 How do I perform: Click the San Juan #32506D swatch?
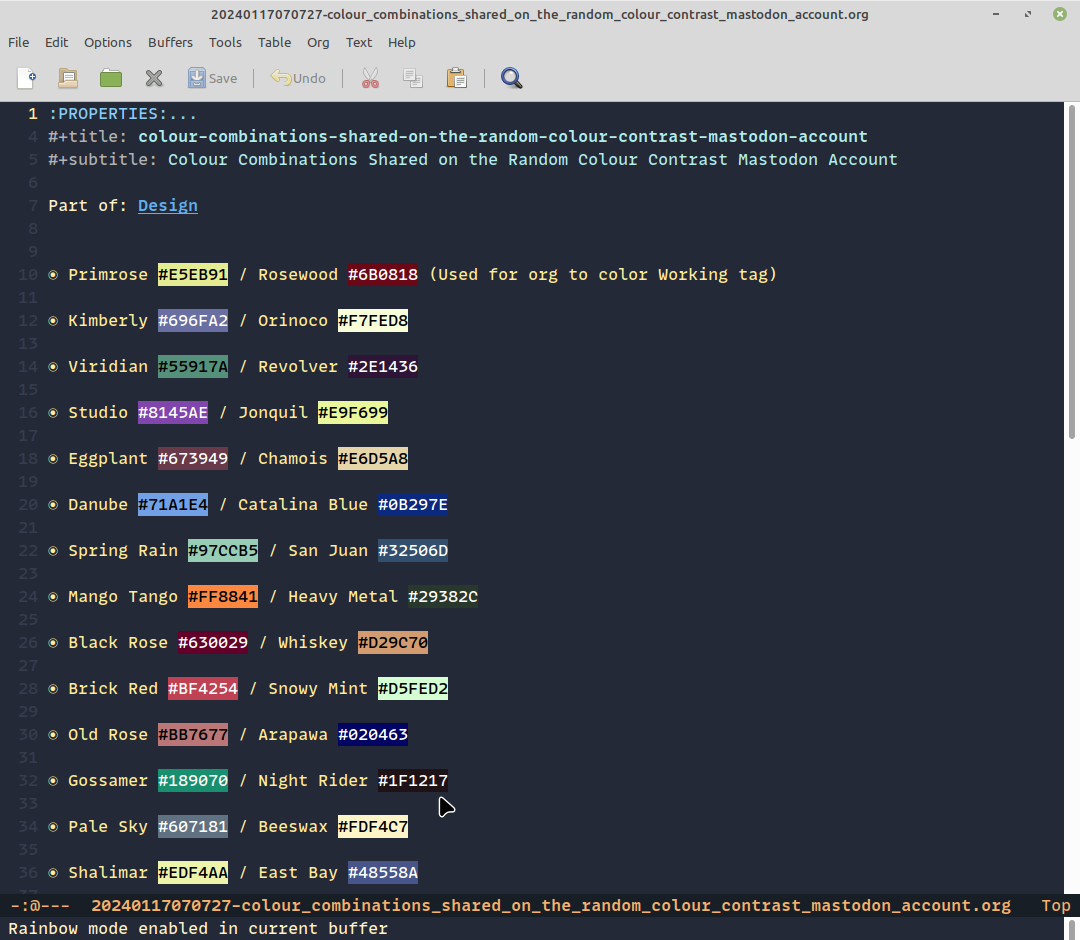(413, 551)
